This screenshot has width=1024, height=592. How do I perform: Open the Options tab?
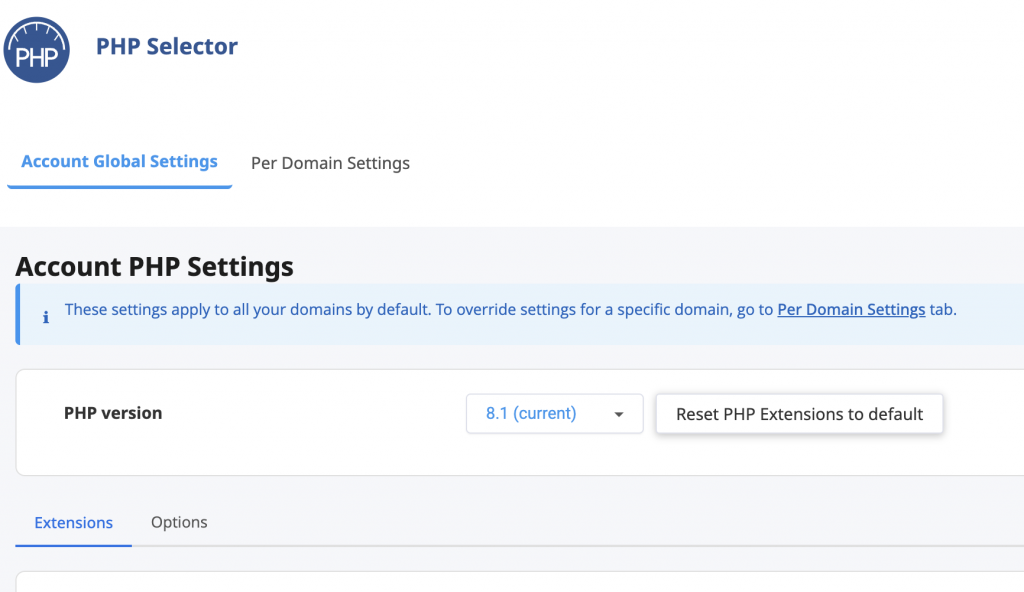point(179,522)
